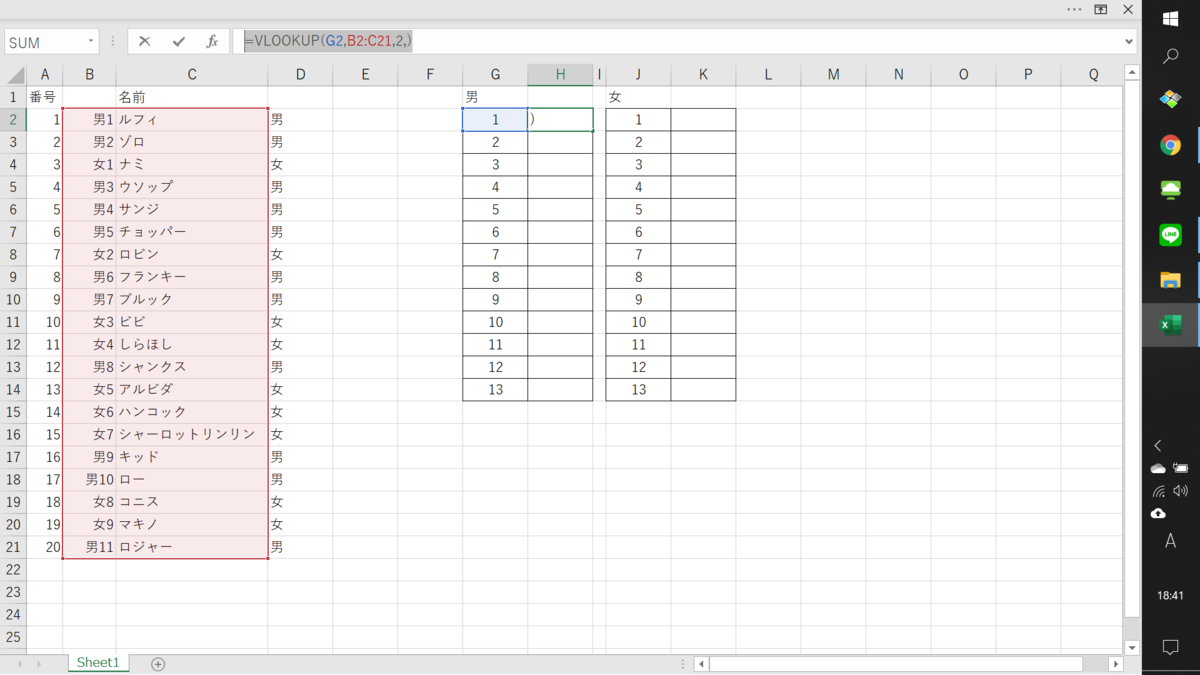Screen dimensions: 1200x675
Task: Cancel the formula entry with X icon
Action: [145, 41]
